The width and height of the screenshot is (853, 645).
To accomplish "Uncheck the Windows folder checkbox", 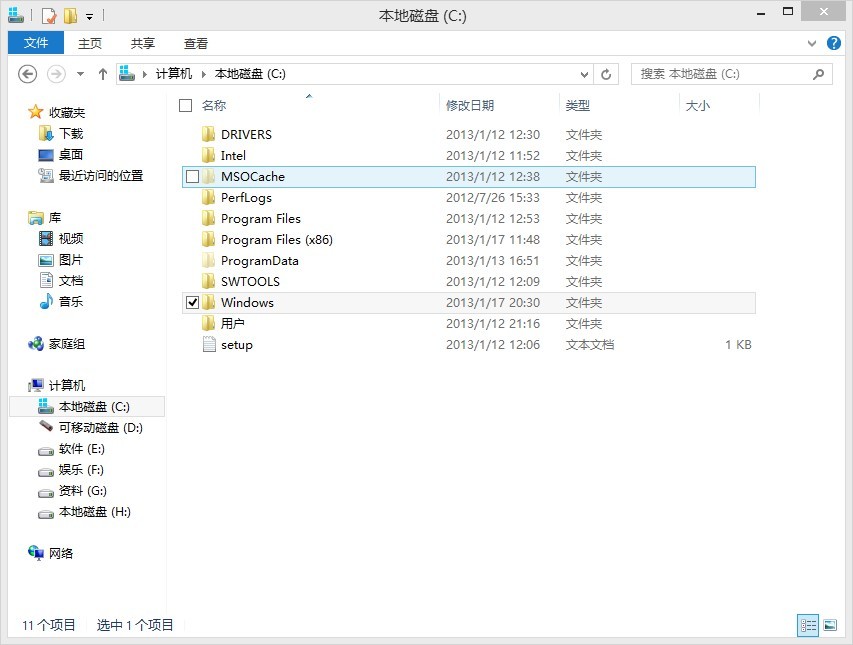I will 193,302.
